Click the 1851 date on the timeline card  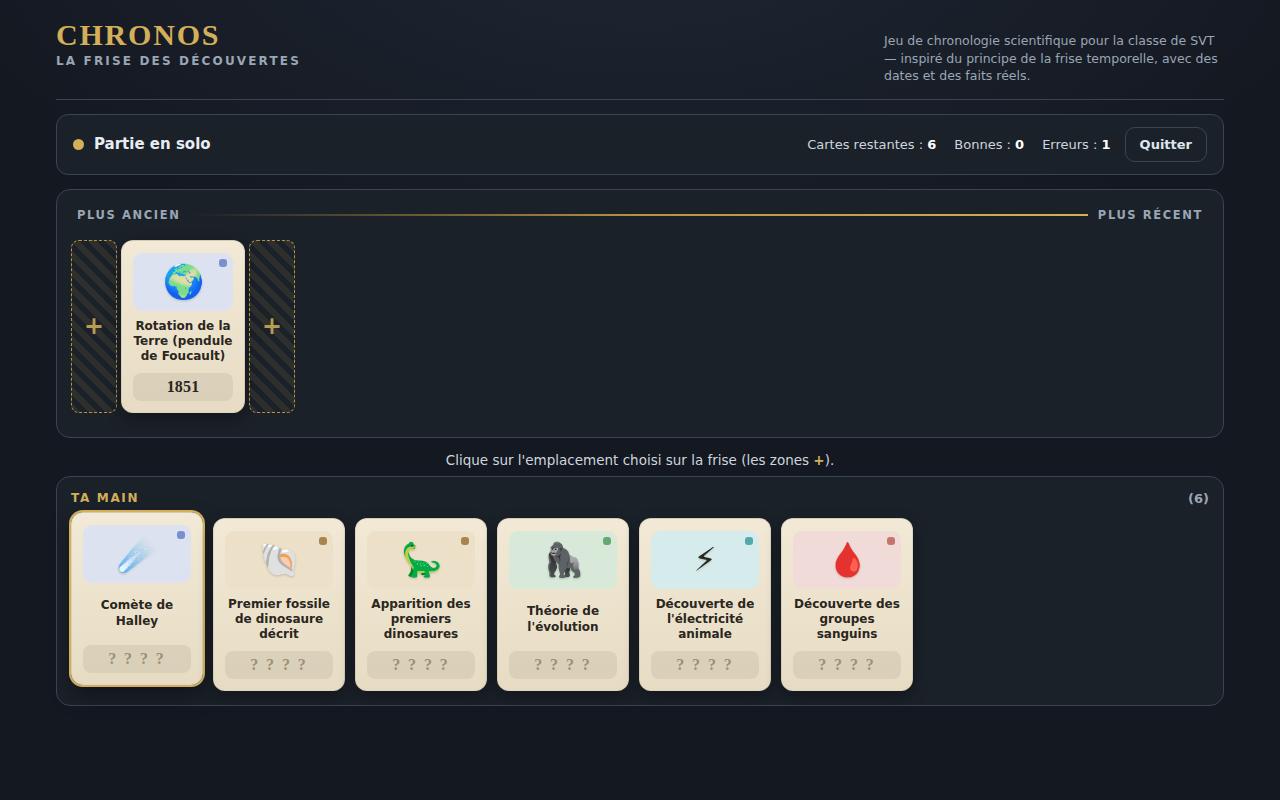coord(183,387)
